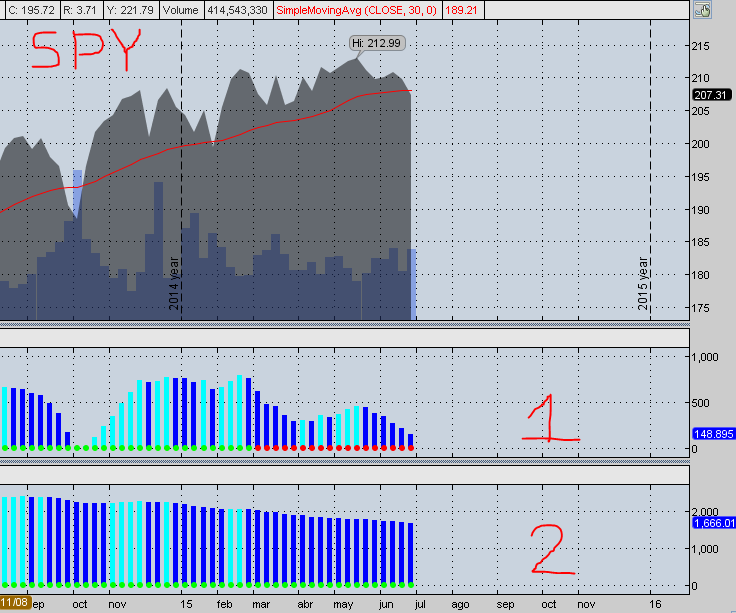Click the jul label on time axis

[420, 604]
